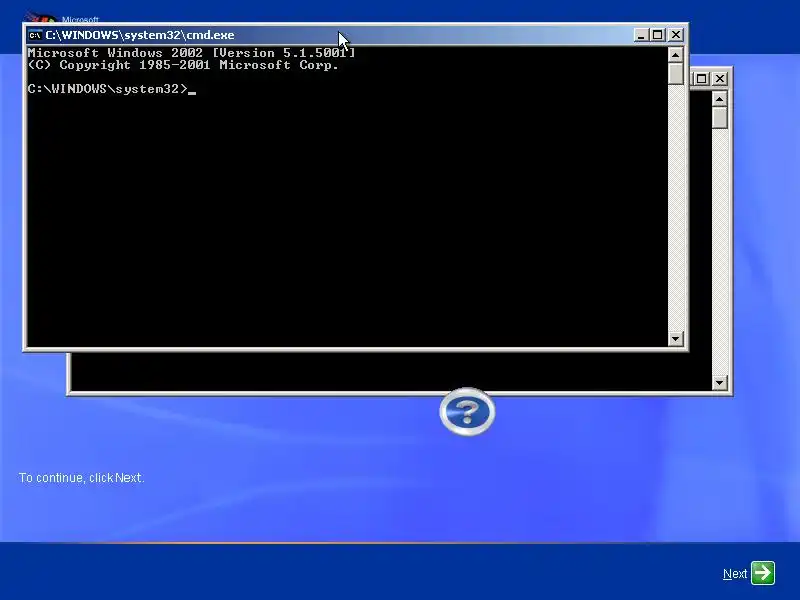Close the front cmd.exe window
800x600 pixels.
point(676,35)
